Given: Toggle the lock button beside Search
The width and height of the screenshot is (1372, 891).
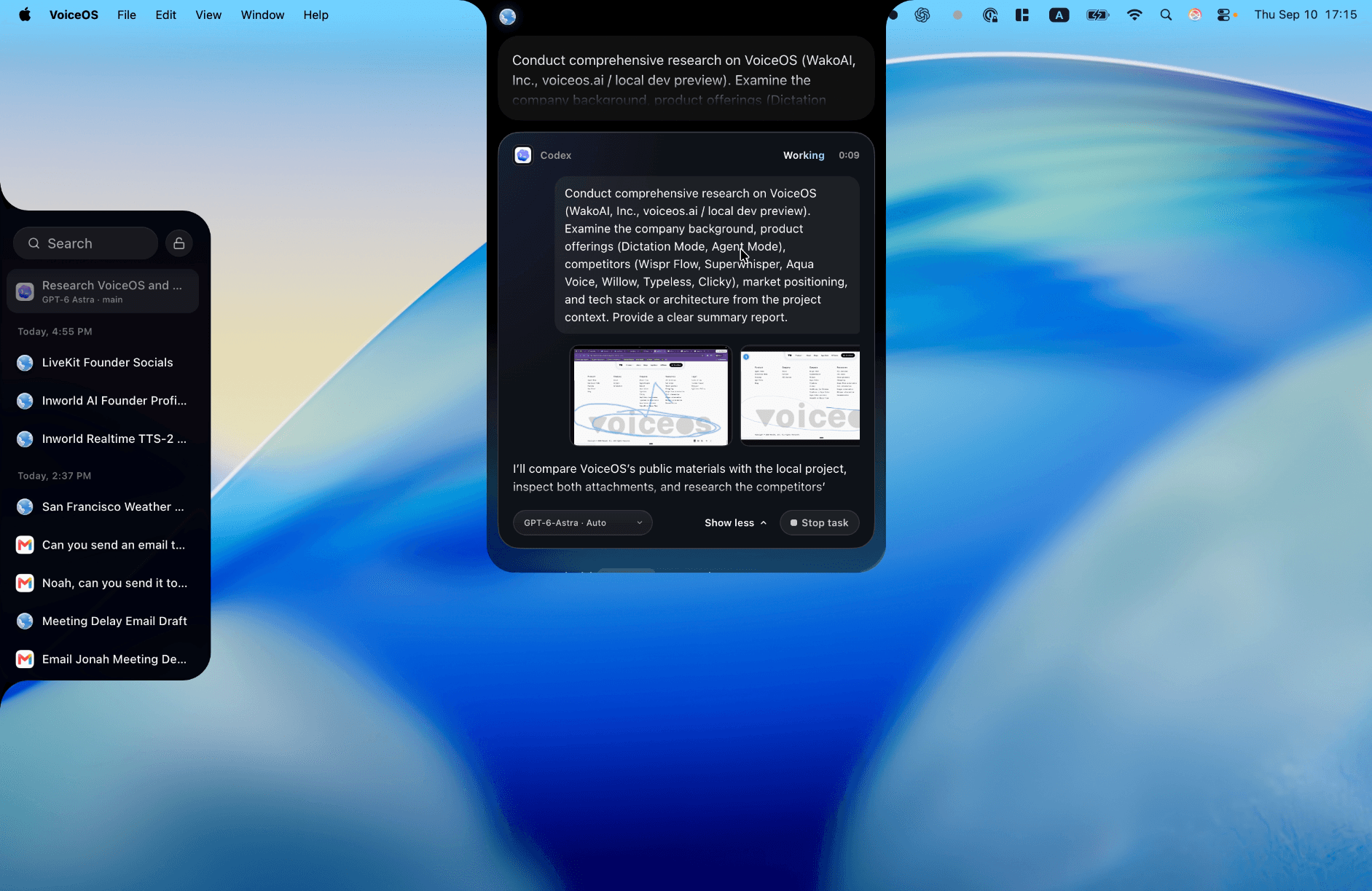Looking at the screenshot, I should pyautogui.click(x=179, y=243).
